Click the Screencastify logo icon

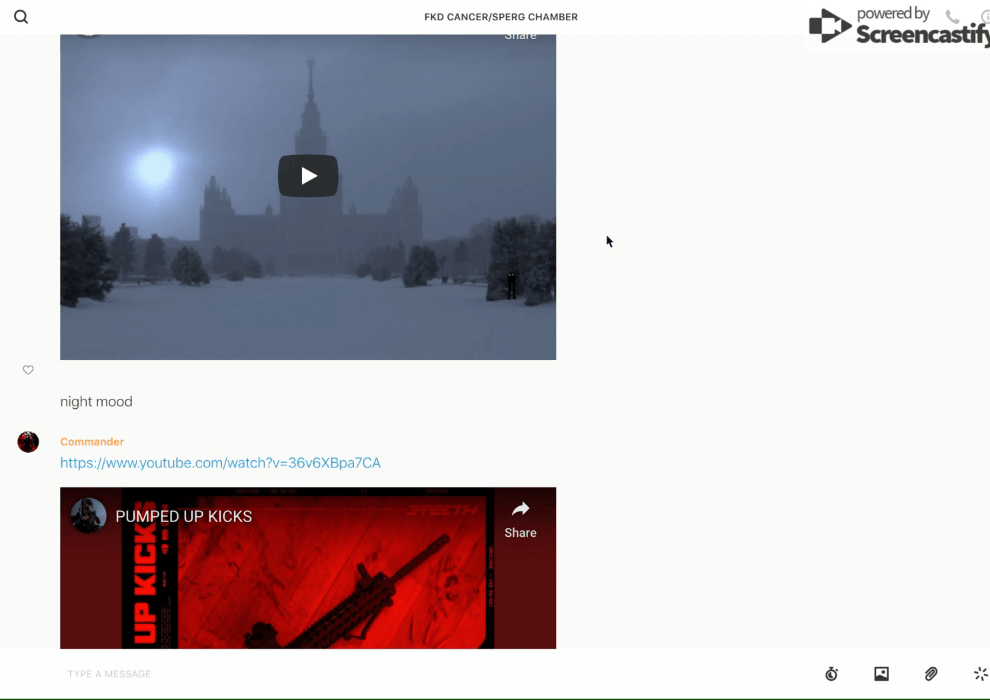tap(830, 27)
